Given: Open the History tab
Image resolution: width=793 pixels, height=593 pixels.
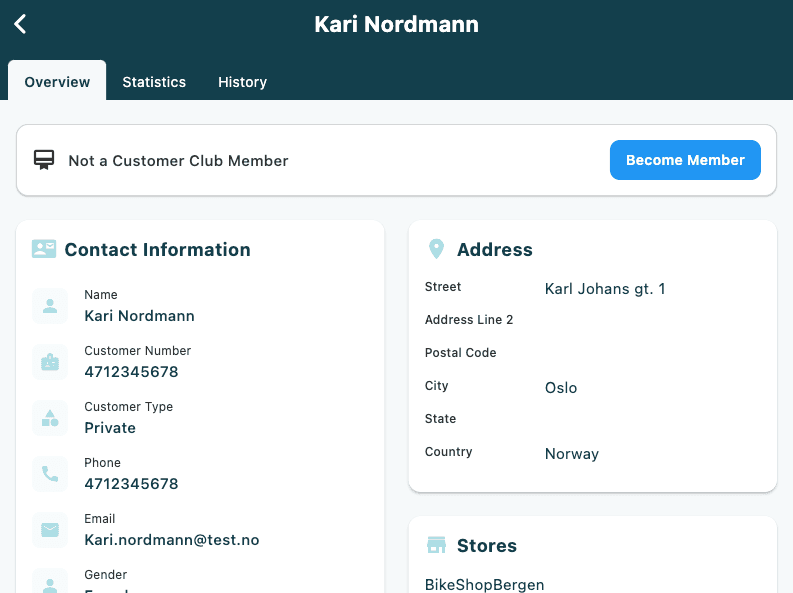Looking at the screenshot, I should [x=242, y=82].
